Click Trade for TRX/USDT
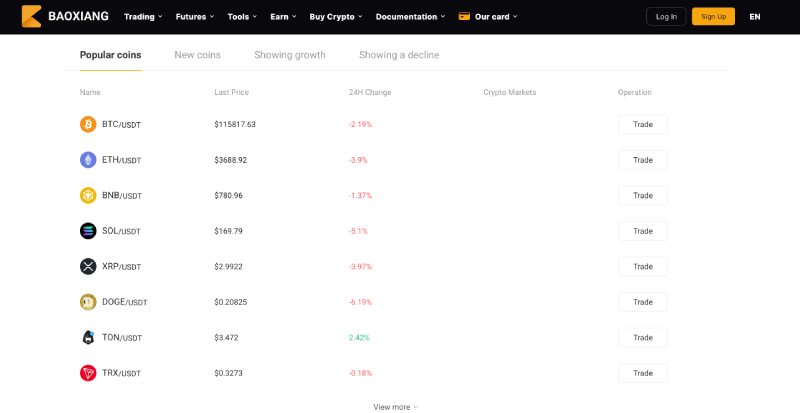This screenshot has width=800, height=413. [x=643, y=373]
